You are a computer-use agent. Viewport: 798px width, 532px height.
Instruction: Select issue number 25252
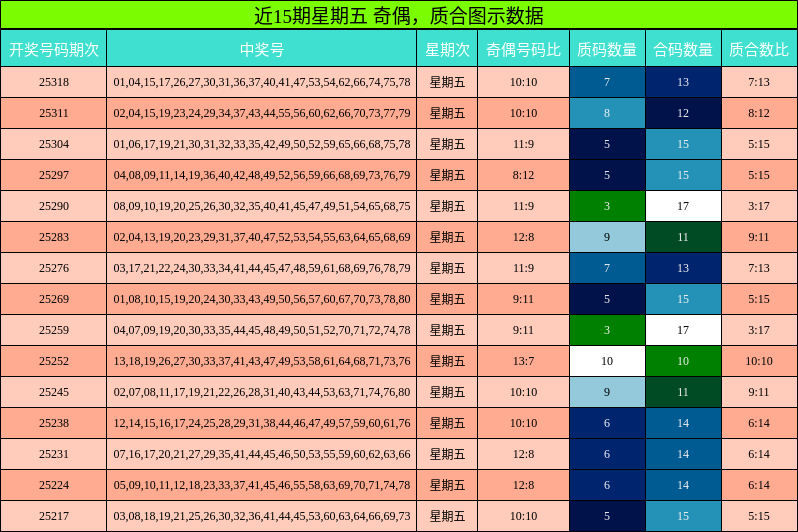click(53, 361)
